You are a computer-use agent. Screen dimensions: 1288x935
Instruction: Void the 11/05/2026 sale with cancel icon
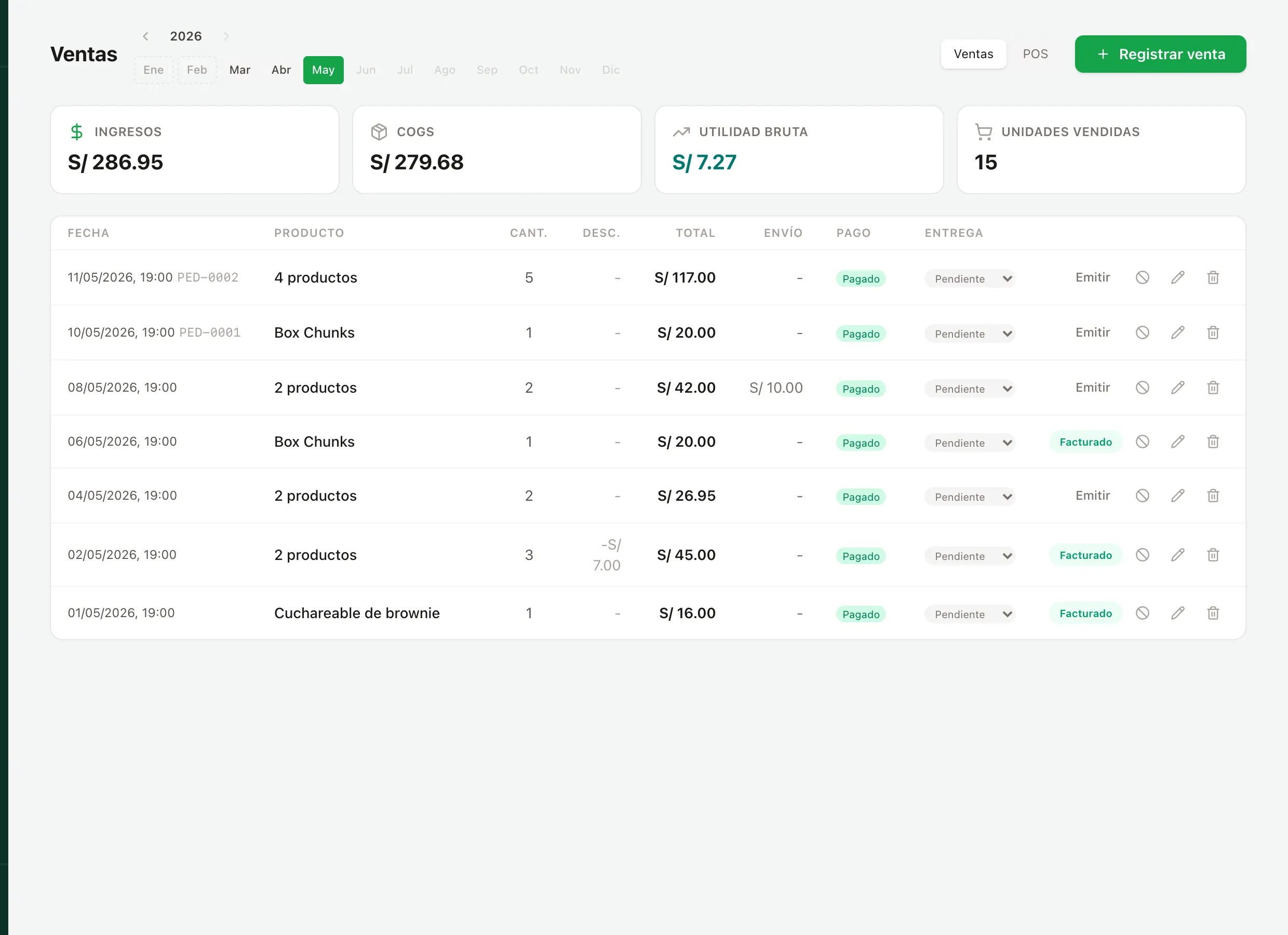pyautogui.click(x=1142, y=277)
